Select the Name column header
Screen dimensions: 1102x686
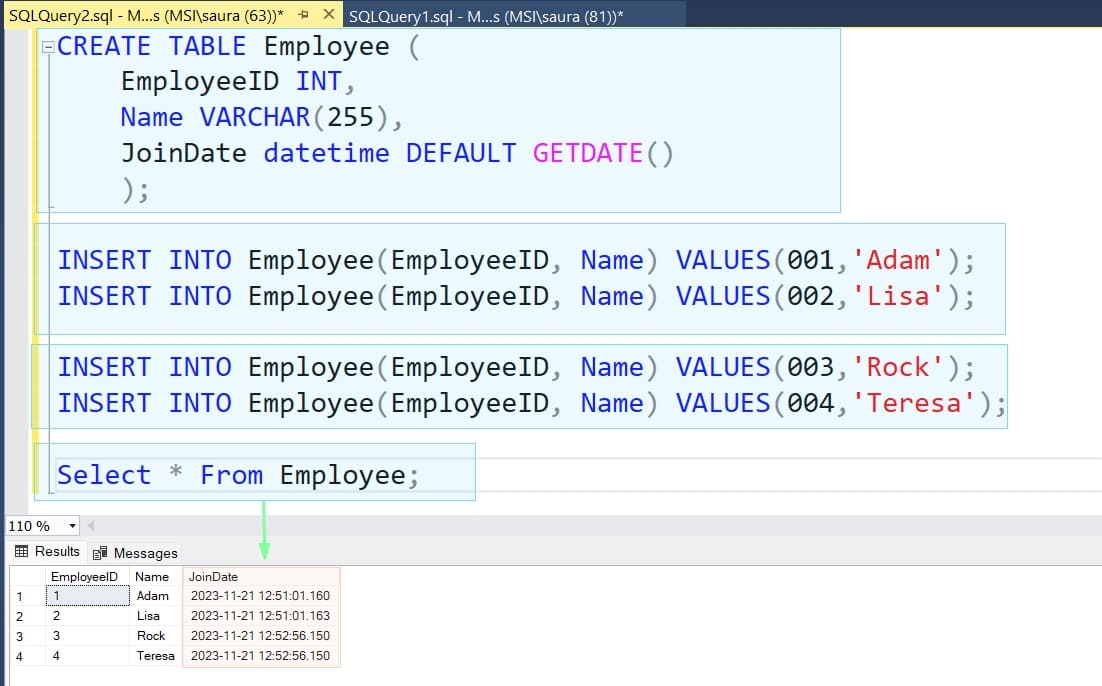click(x=152, y=576)
